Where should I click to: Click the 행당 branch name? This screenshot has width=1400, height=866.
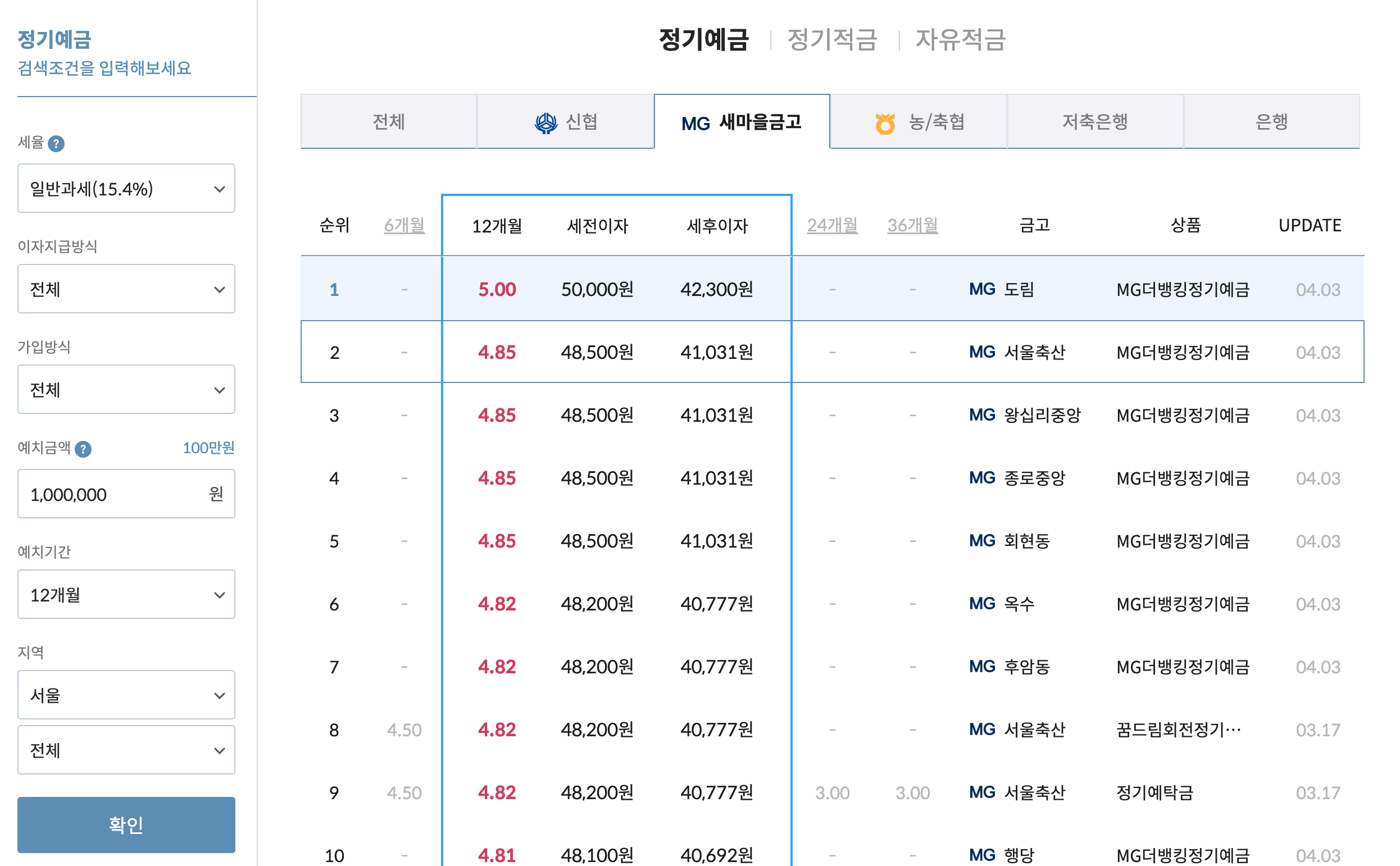(x=1019, y=856)
